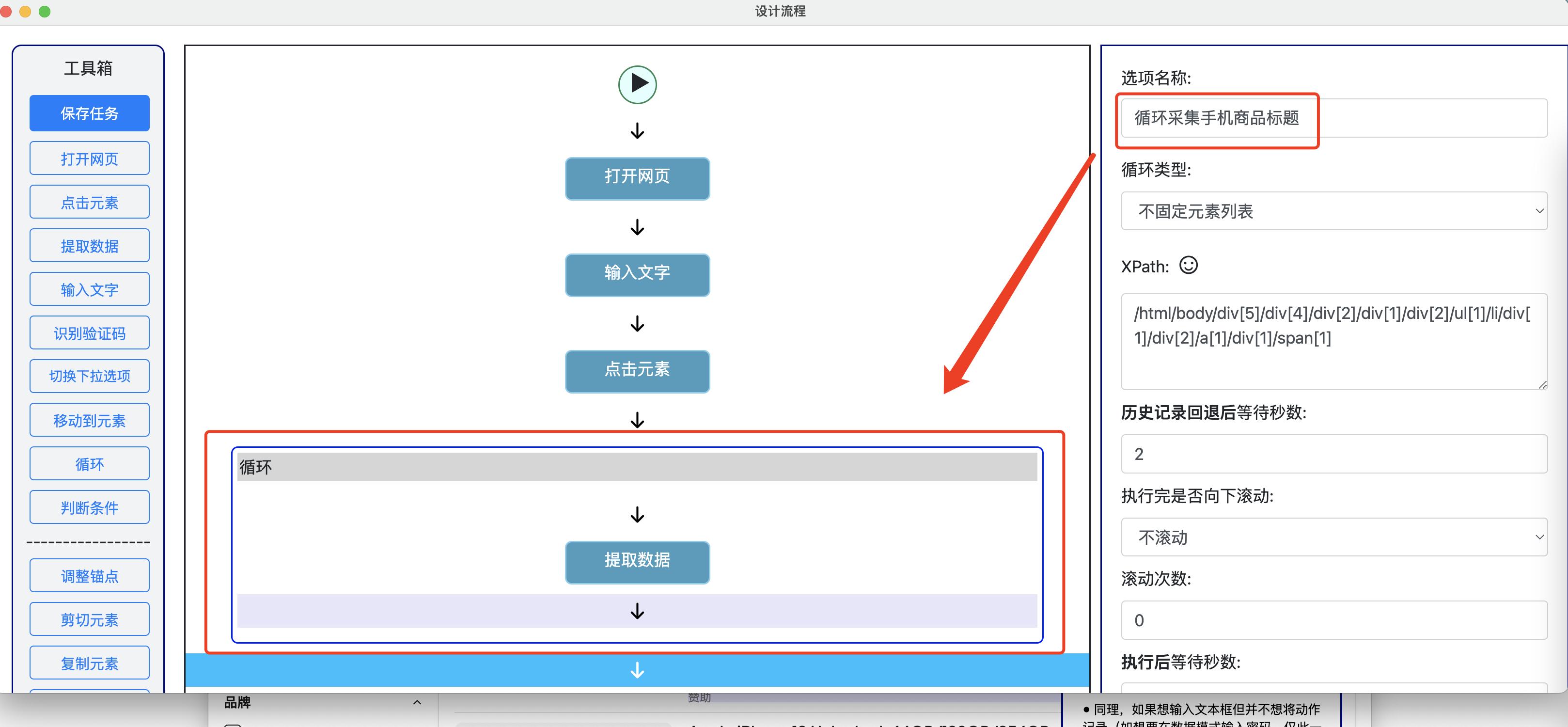1568x727 pixels.
Task: Click arrow between 打开网页 and 输入文字 nodes
Action: coord(637,227)
